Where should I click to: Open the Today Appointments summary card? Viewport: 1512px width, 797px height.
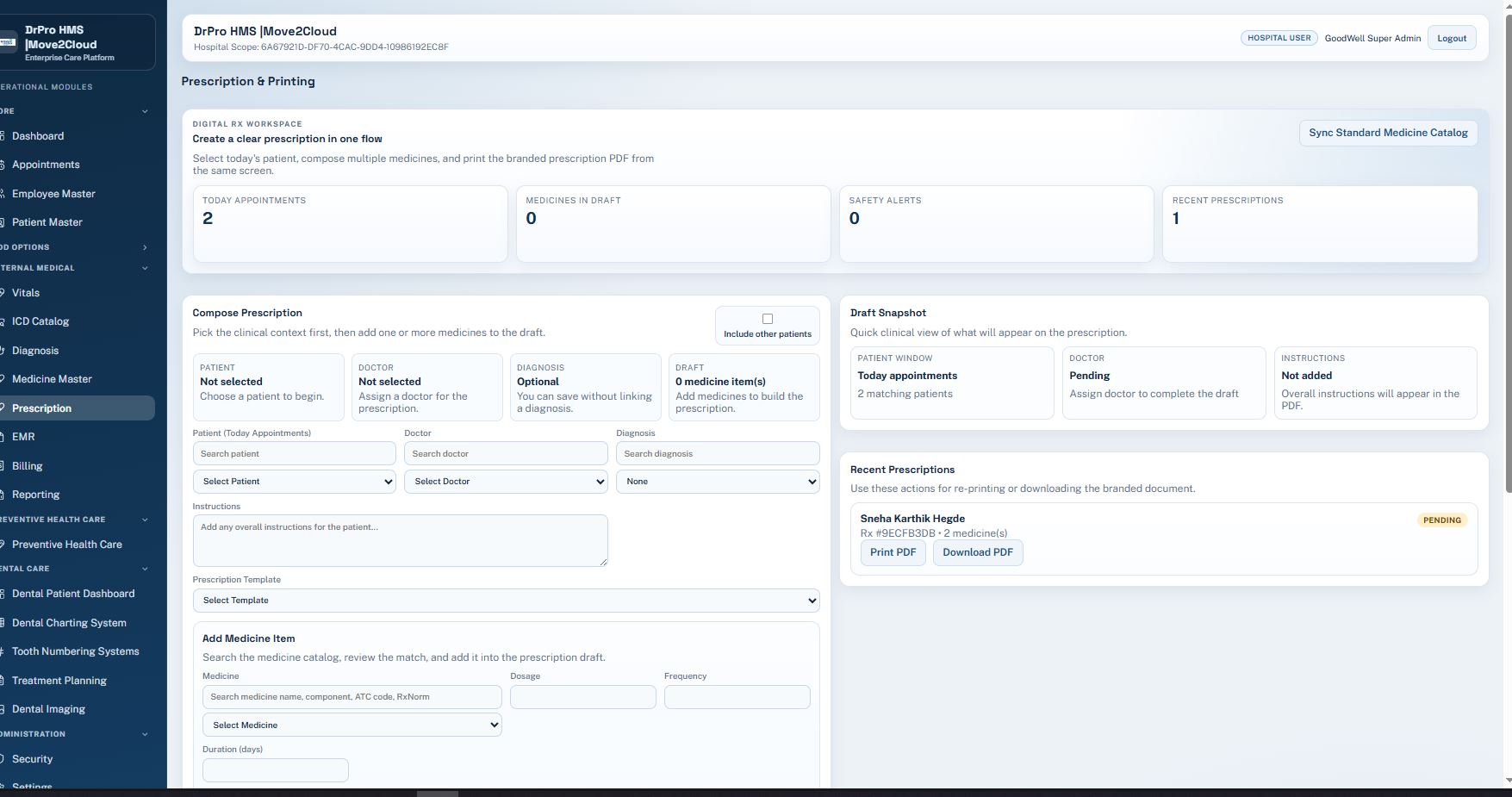tap(350, 224)
